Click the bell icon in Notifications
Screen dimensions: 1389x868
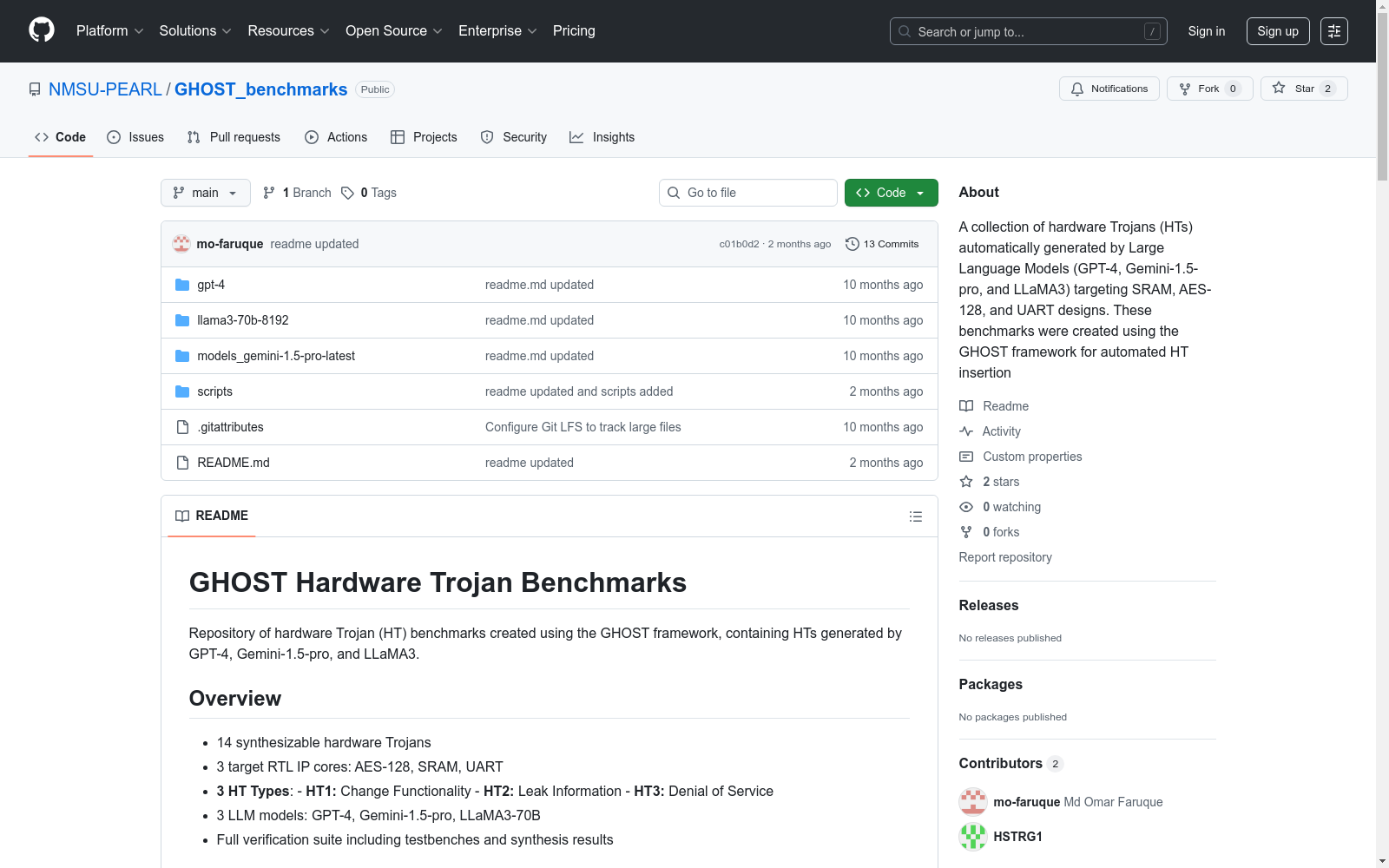click(x=1077, y=89)
